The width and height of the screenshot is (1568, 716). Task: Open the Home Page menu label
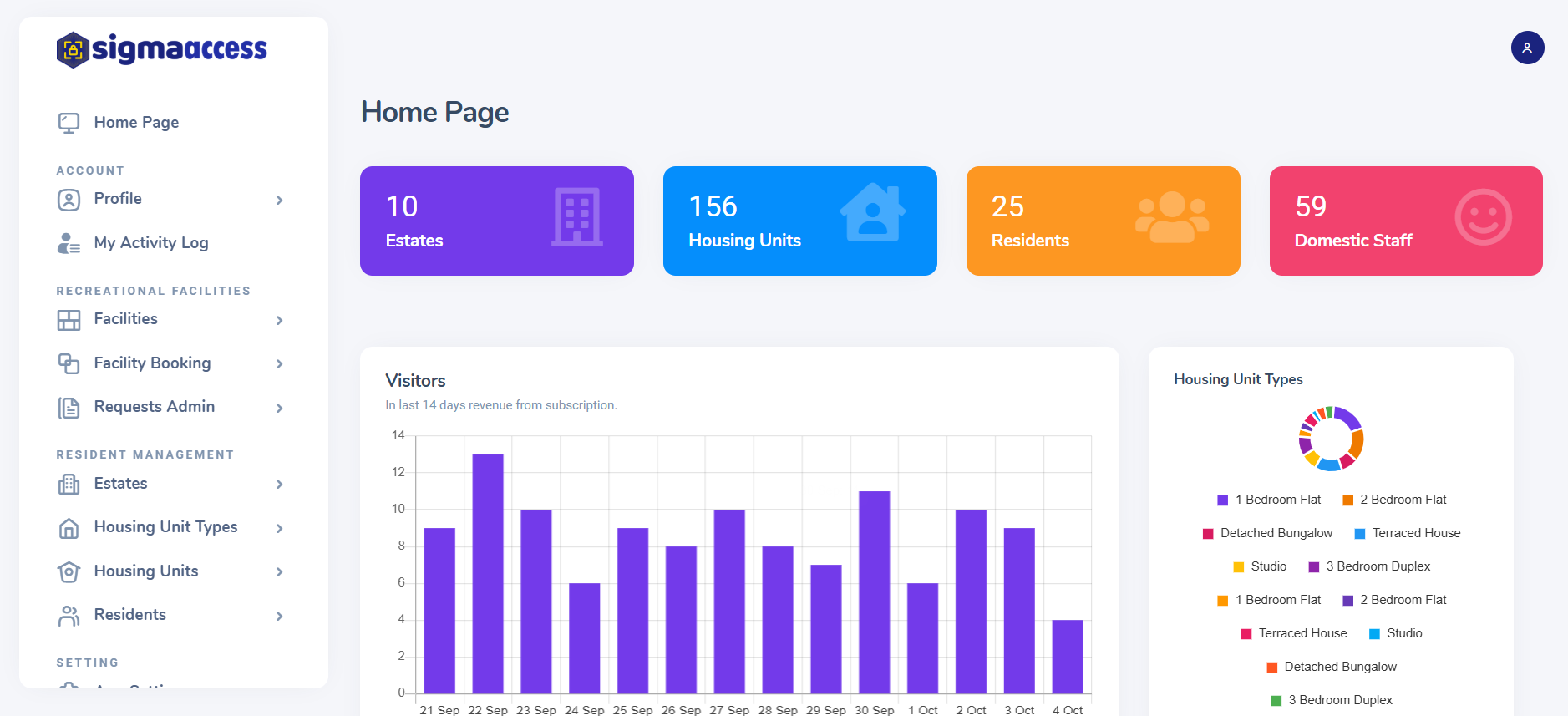(x=136, y=123)
